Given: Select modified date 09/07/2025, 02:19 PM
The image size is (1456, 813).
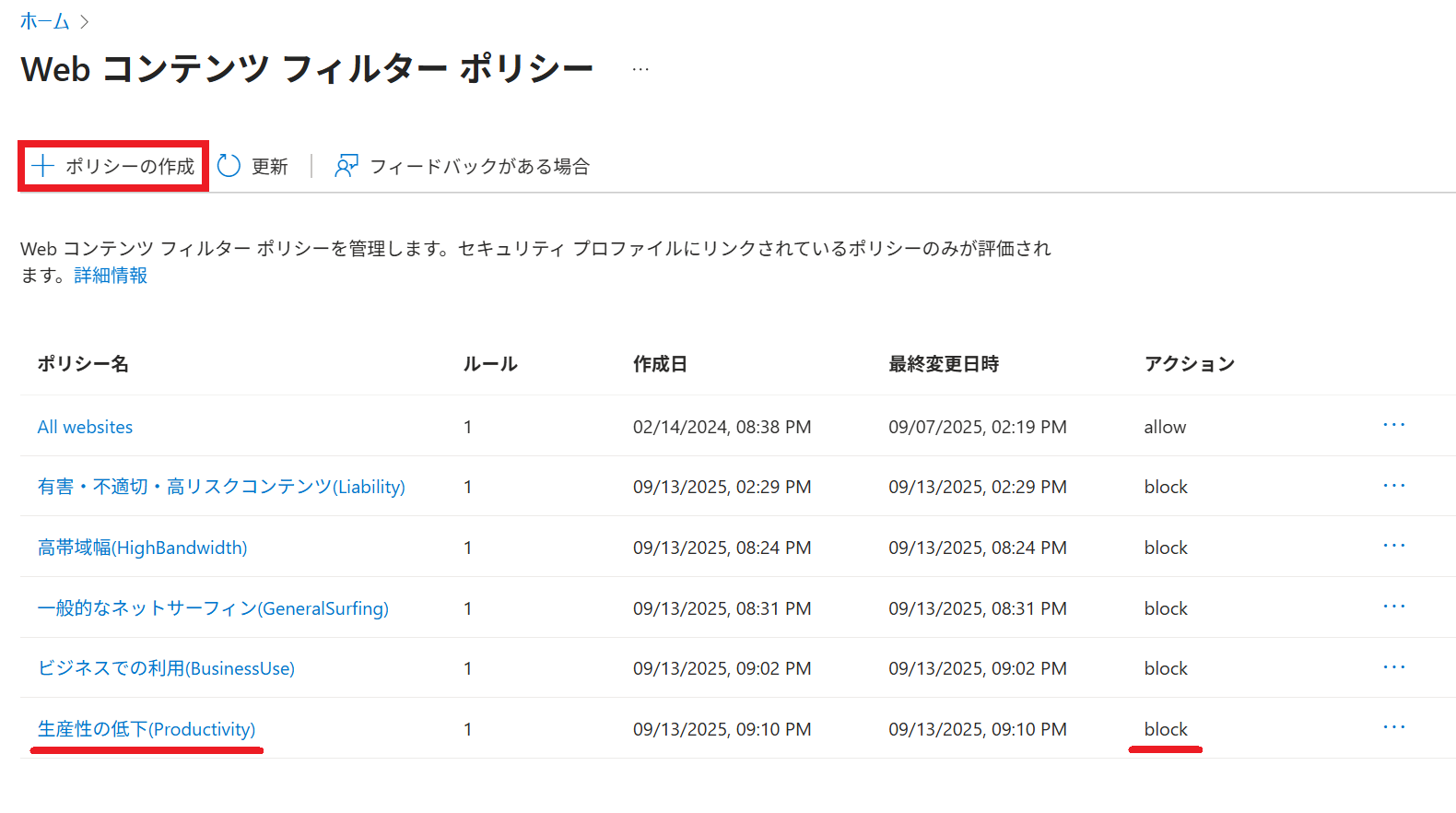Looking at the screenshot, I should point(978,427).
